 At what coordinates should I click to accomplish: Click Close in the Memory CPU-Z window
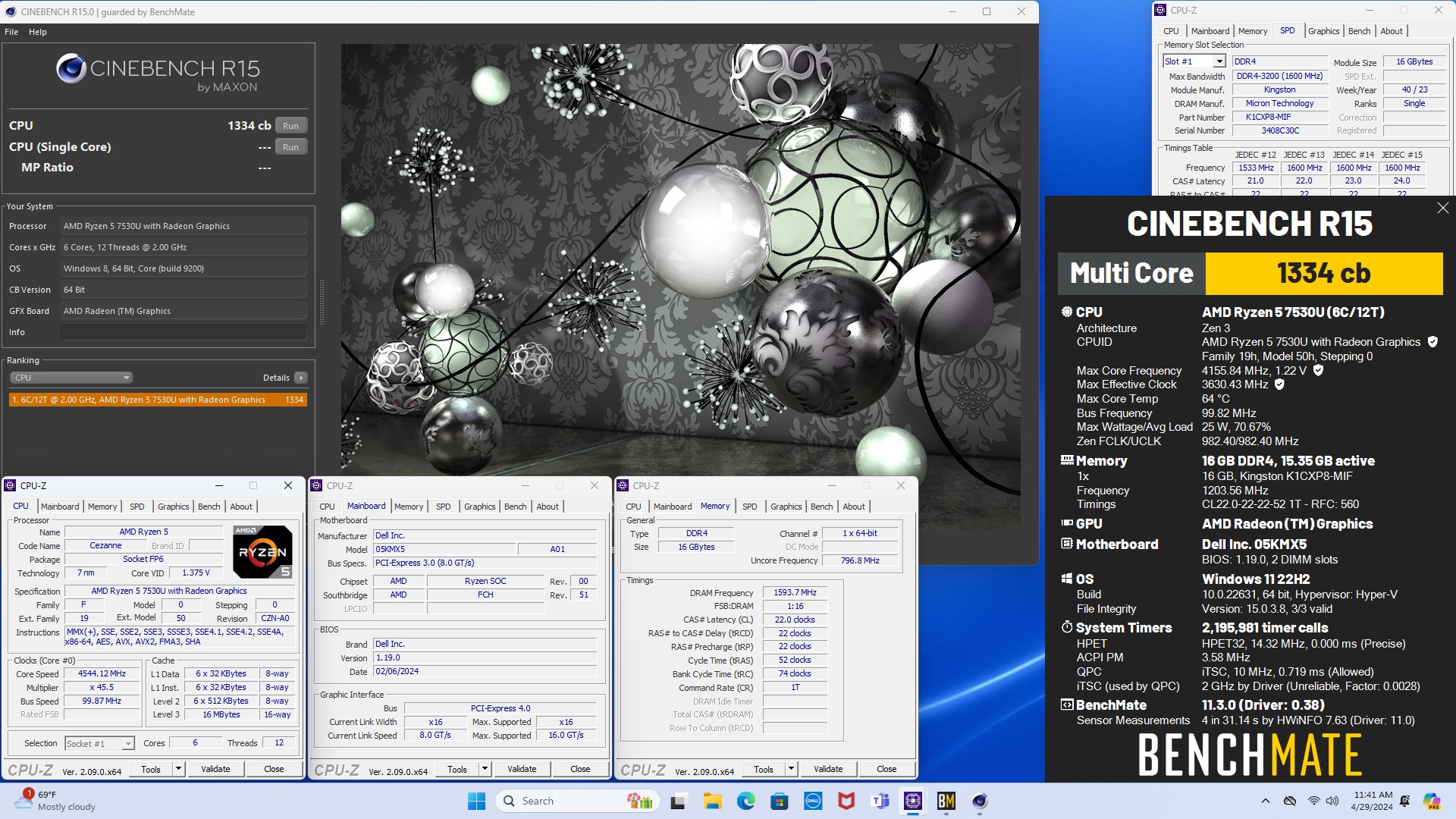coord(886,769)
